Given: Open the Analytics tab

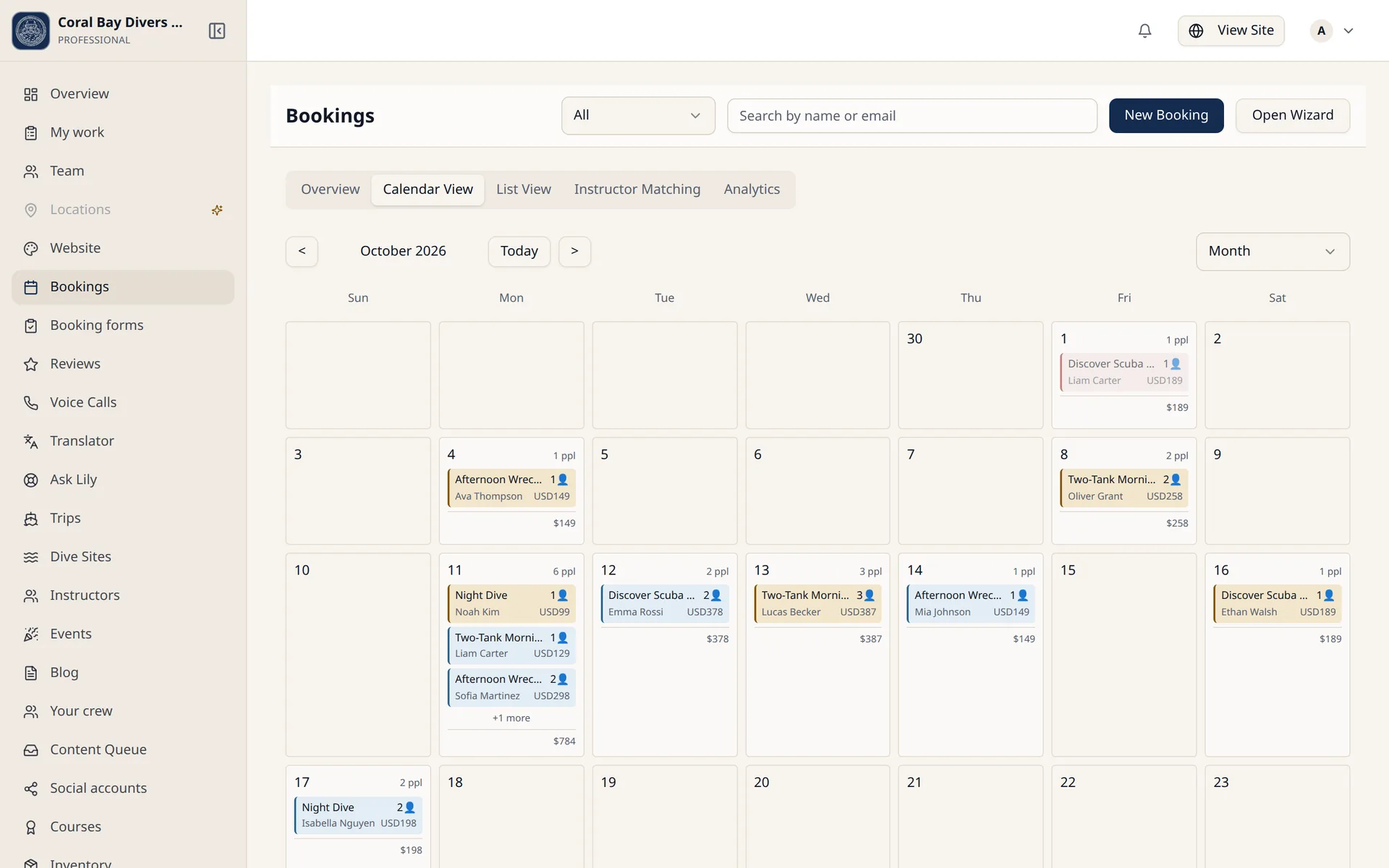Looking at the screenshot, I should [752, 190].
